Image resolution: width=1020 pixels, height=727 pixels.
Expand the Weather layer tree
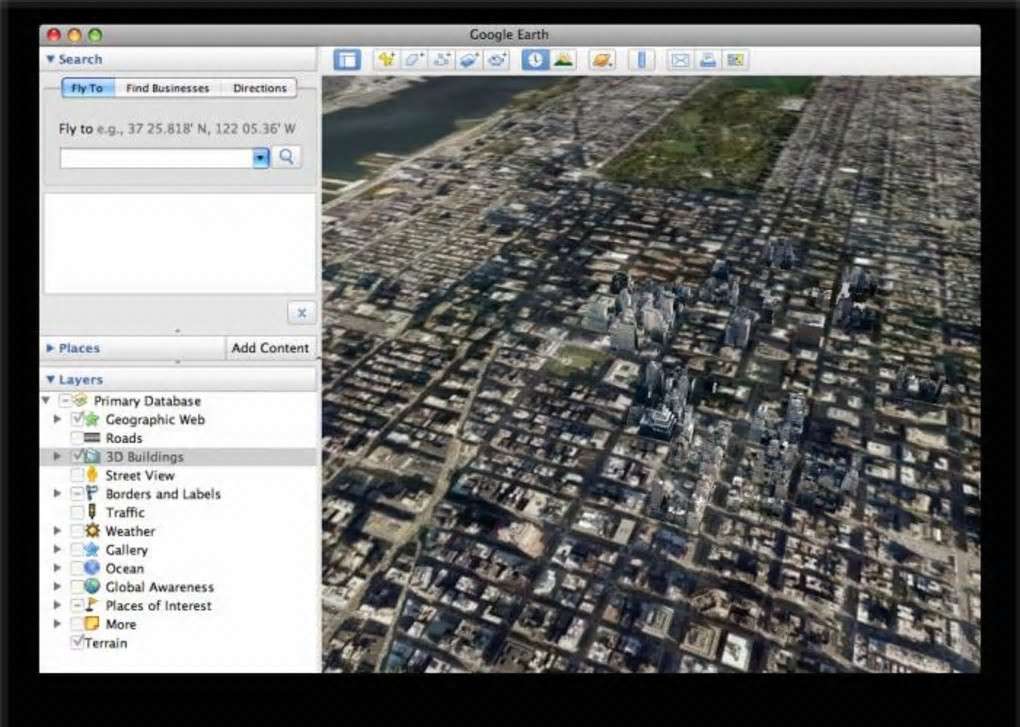pos(57,531)
